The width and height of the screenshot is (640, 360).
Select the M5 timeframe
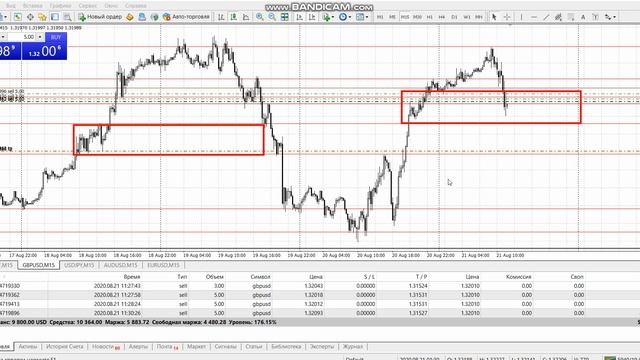[x=392, y=17]
